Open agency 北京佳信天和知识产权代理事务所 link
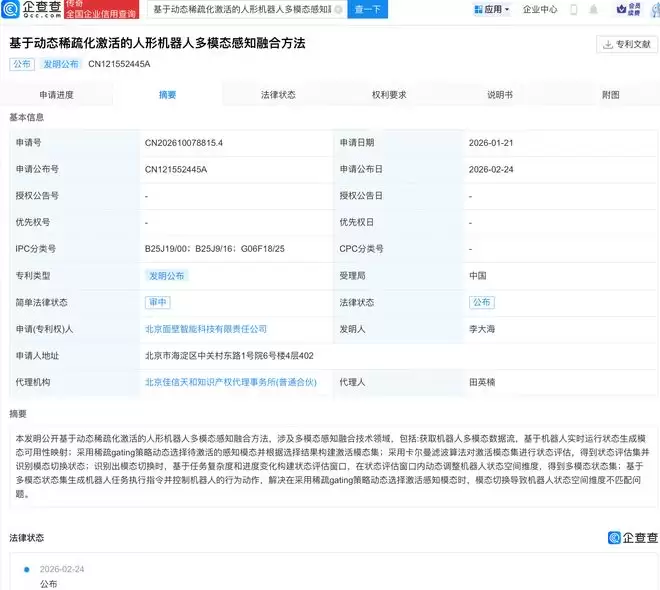 [230, 381]
